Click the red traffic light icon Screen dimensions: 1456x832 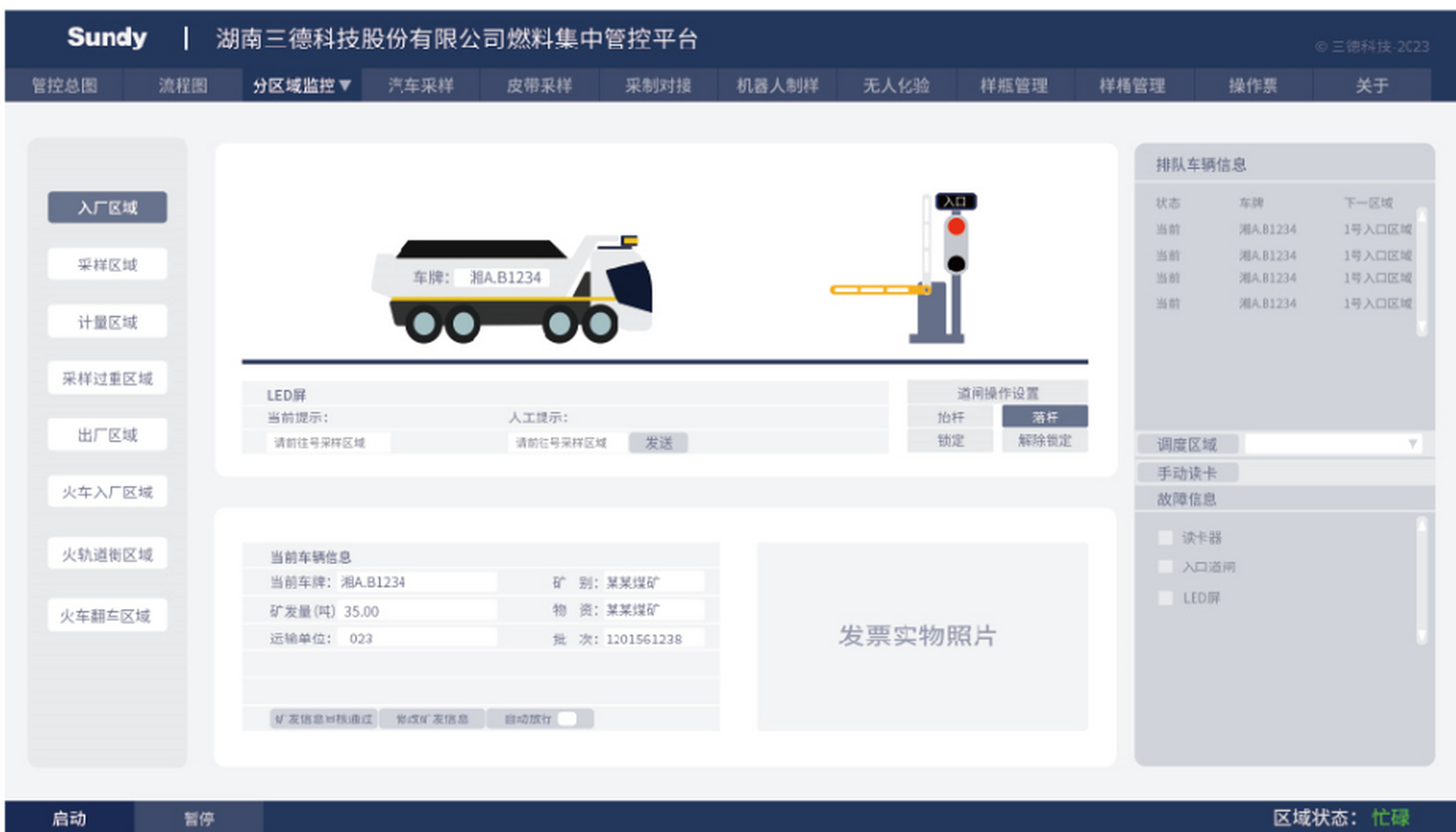pos(956,226)
